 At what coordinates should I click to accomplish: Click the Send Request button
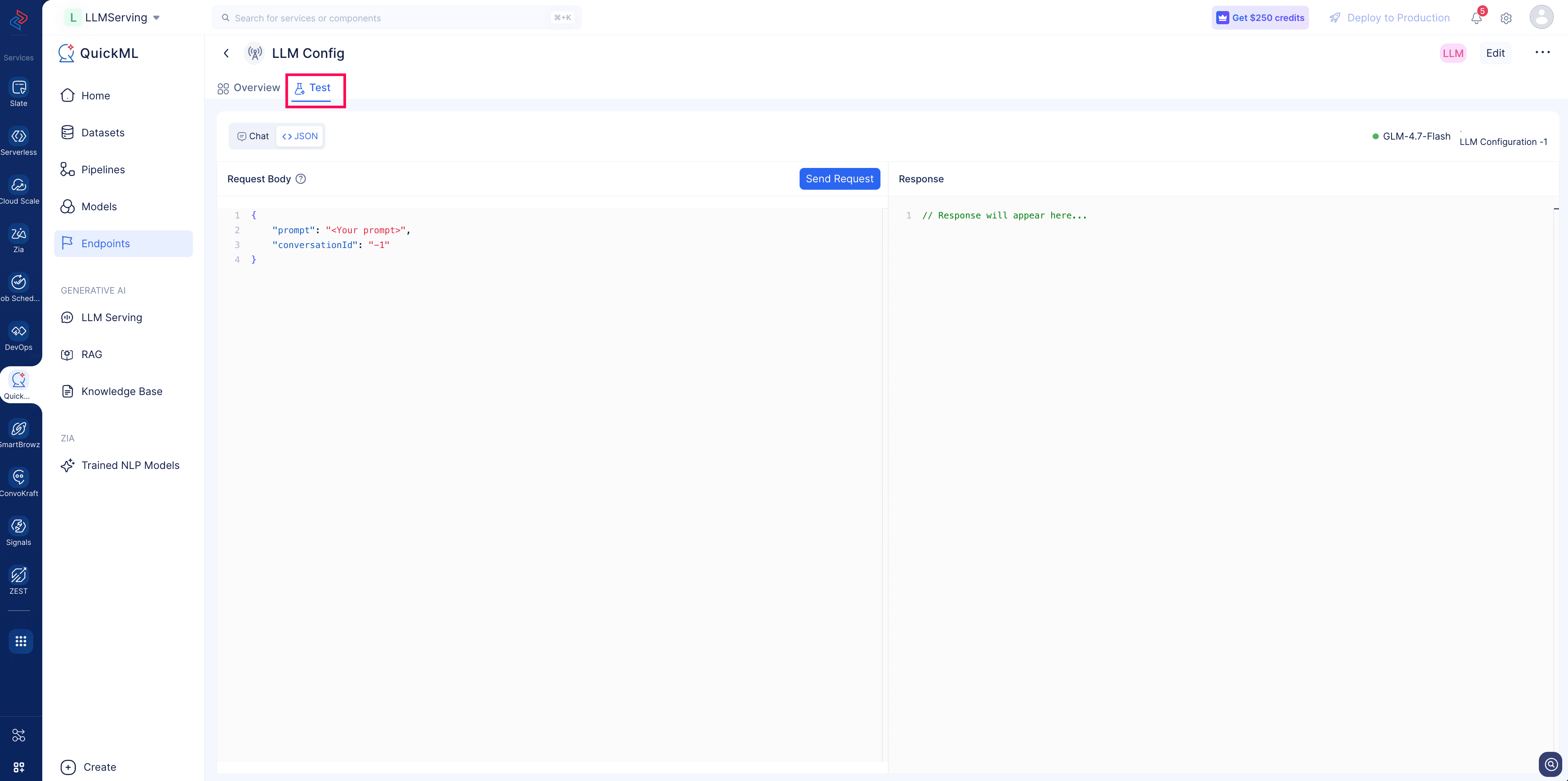coord(839,179)
